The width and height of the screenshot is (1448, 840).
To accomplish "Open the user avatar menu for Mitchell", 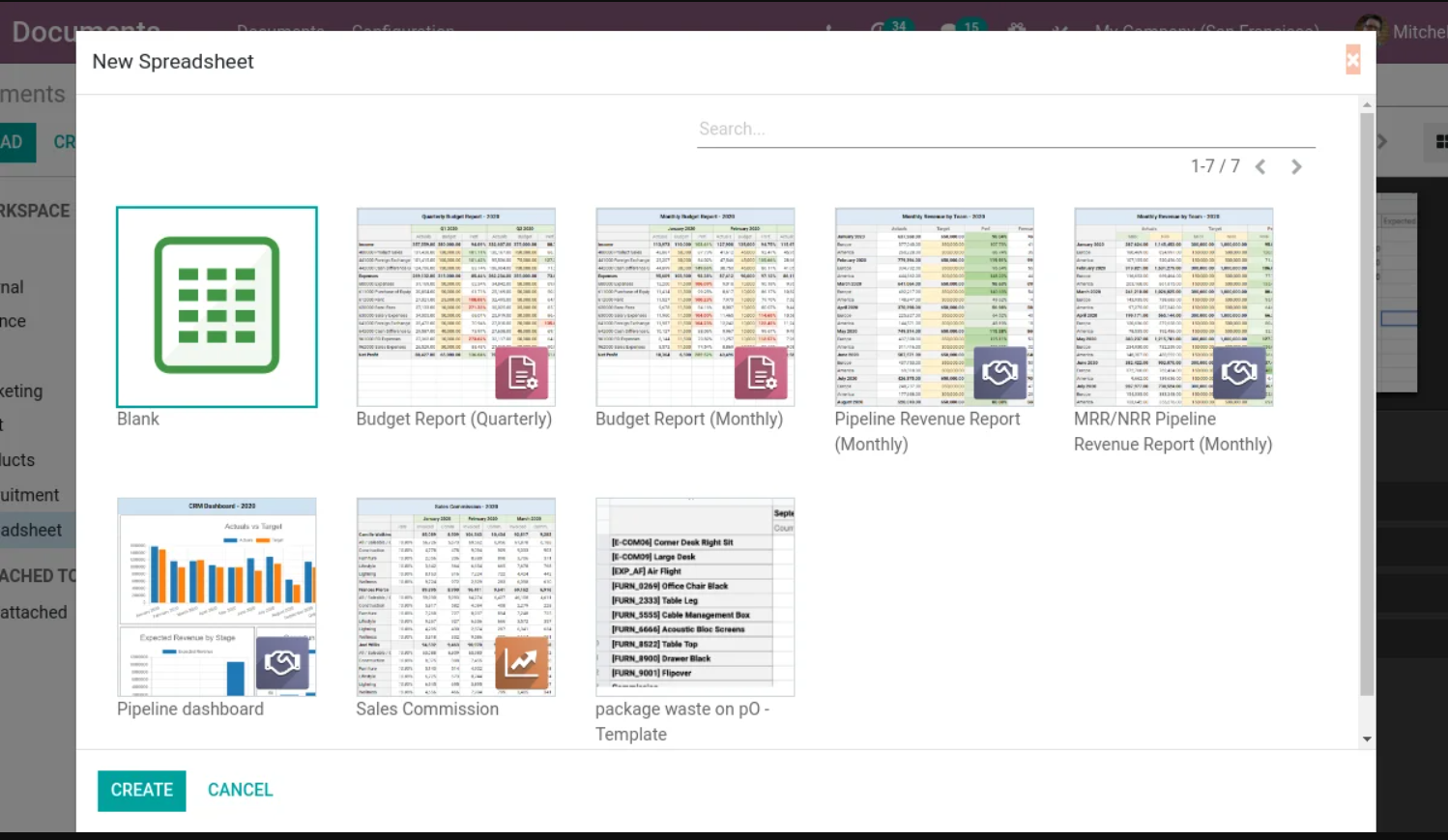I will (x=1371, y=27).
